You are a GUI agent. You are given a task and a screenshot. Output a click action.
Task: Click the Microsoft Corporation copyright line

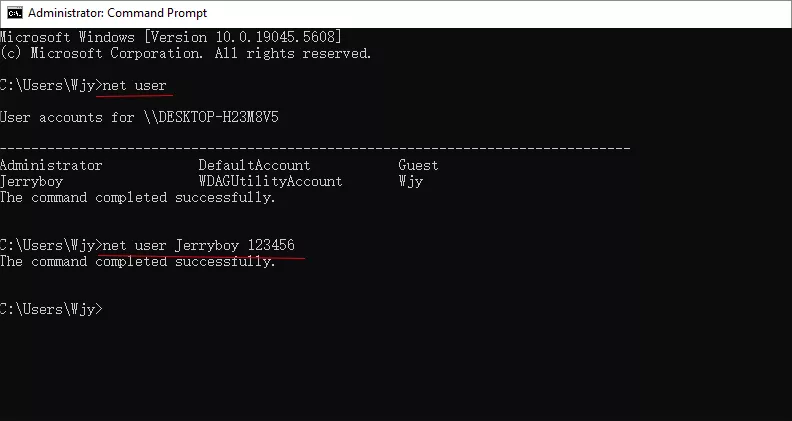(185, 53)
